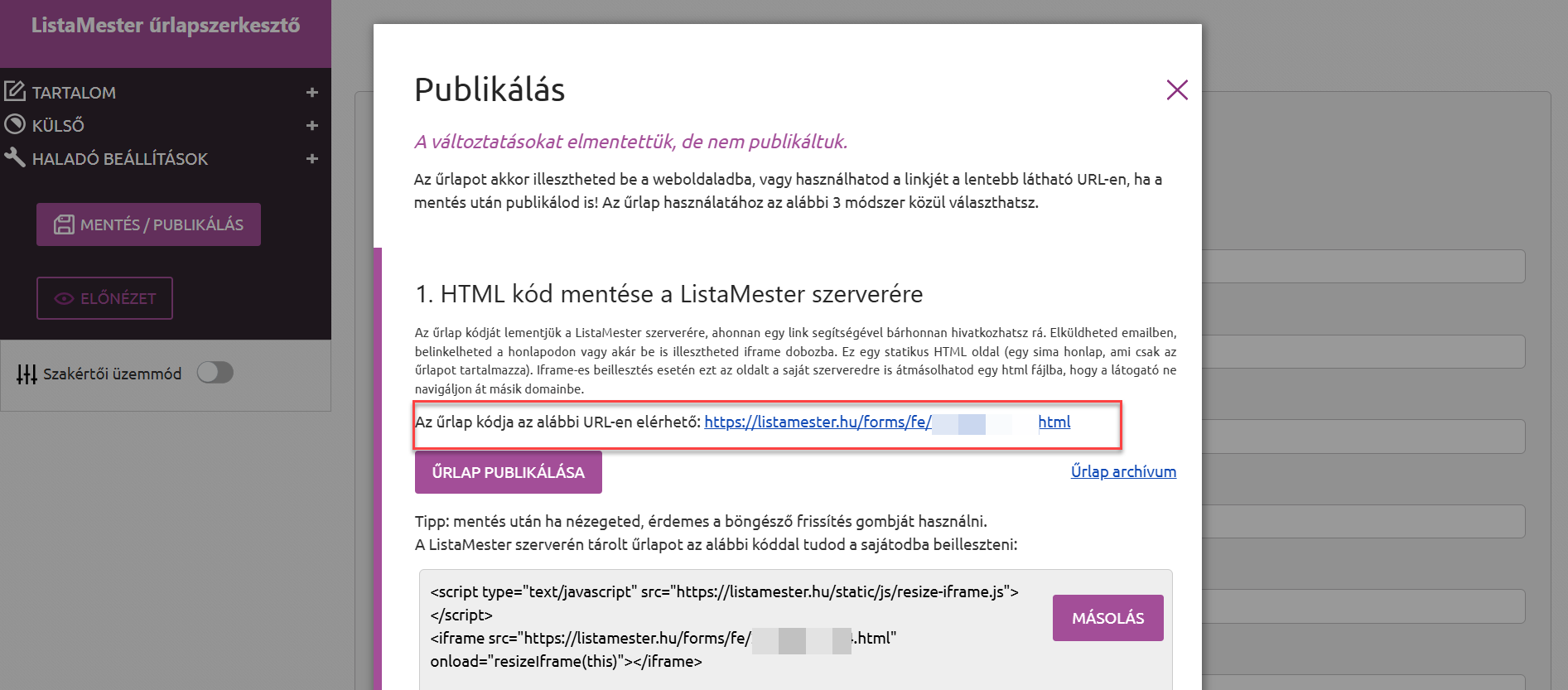
Task: Click the heading "1. HTML kód mentése a ListaMester szerverére"
Action: [669, 294]
